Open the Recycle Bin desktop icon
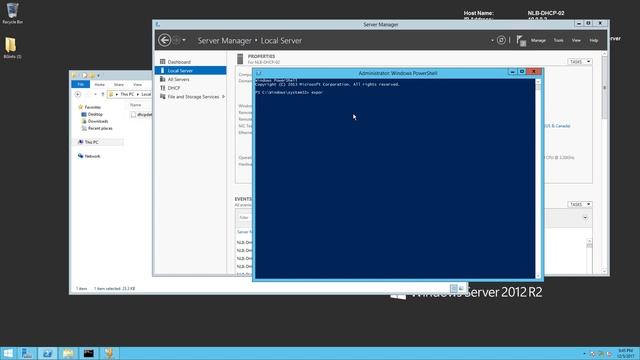This screenshot has width=640, height=360. (x=12, y=13)
